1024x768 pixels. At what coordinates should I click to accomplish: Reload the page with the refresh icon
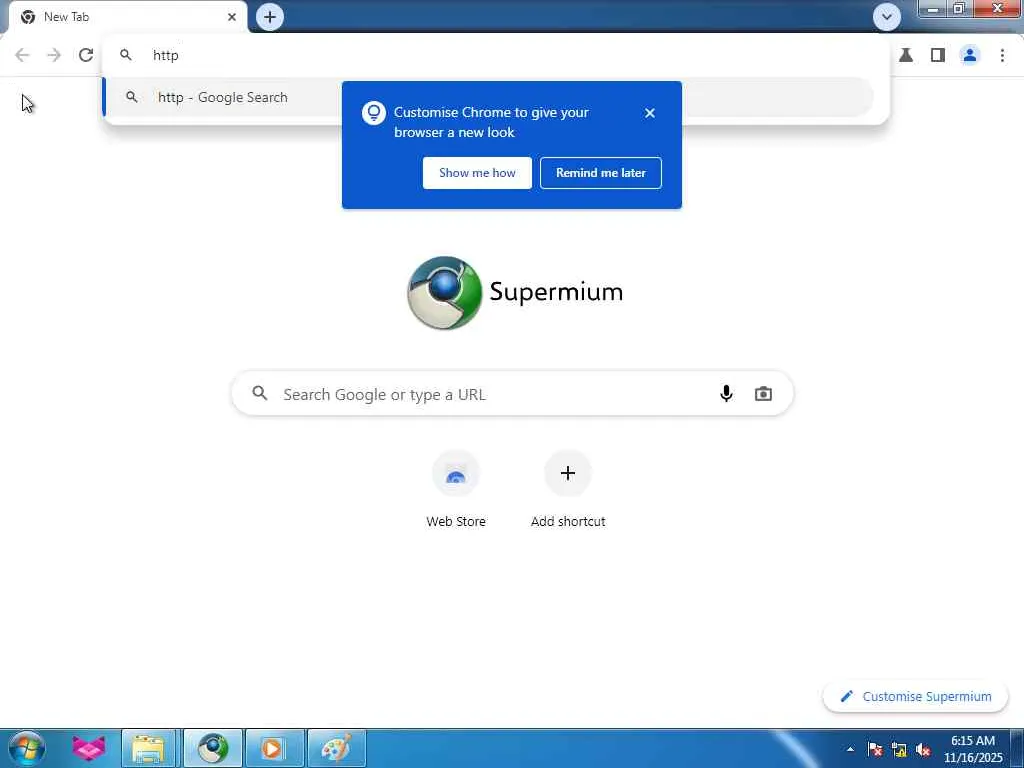pyautogui.click(x=86, y=55)
